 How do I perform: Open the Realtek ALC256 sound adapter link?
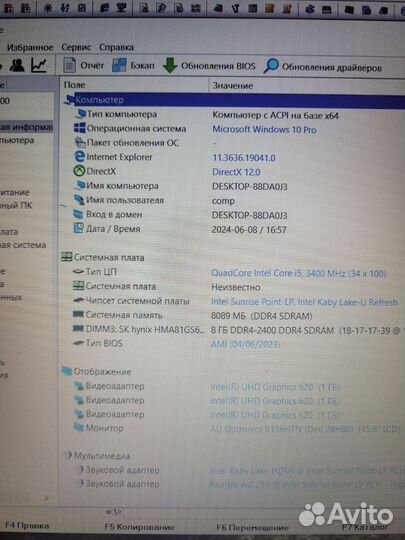tap(307, 485)
